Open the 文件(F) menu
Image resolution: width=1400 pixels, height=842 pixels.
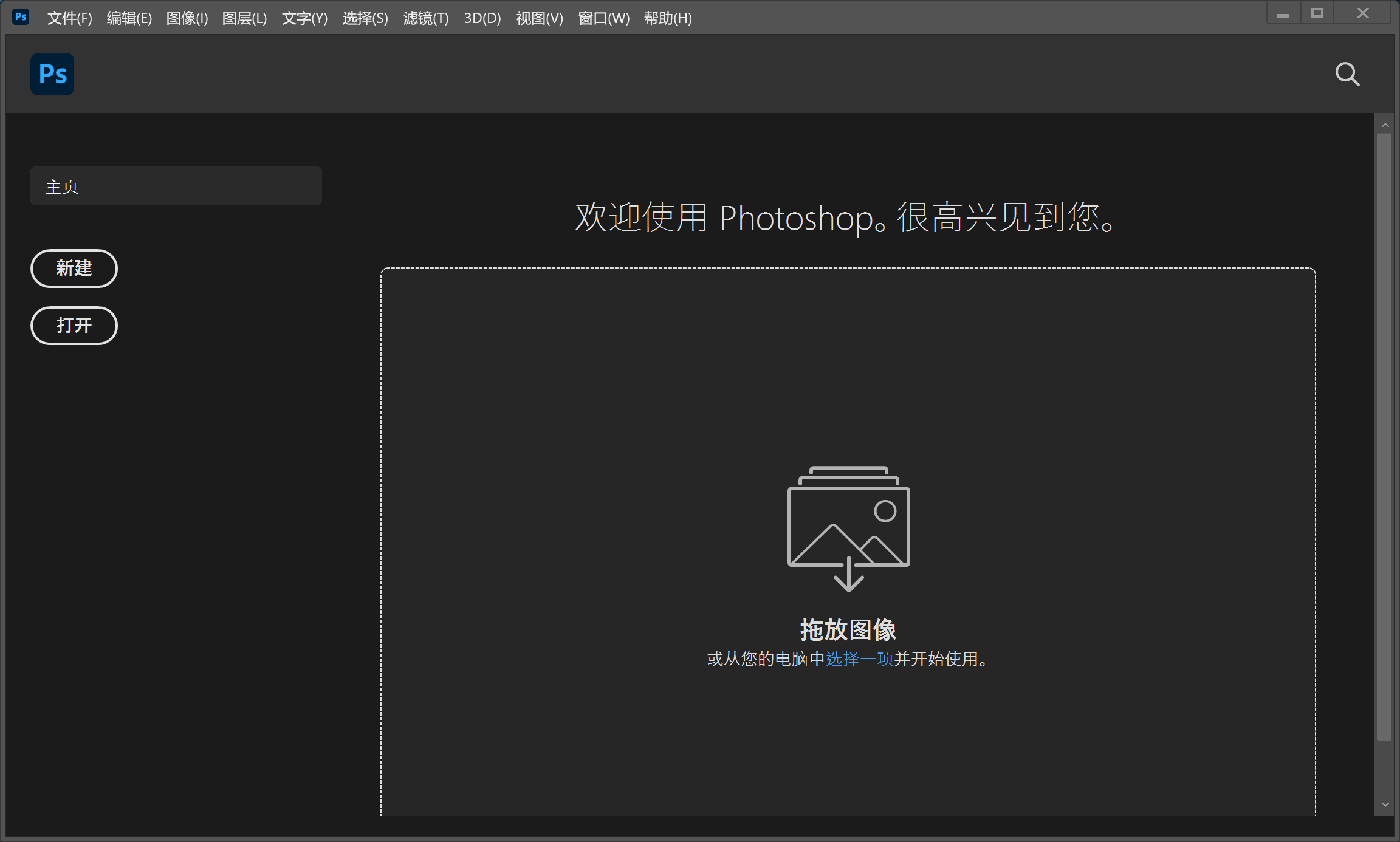click(x=70, y=18)
